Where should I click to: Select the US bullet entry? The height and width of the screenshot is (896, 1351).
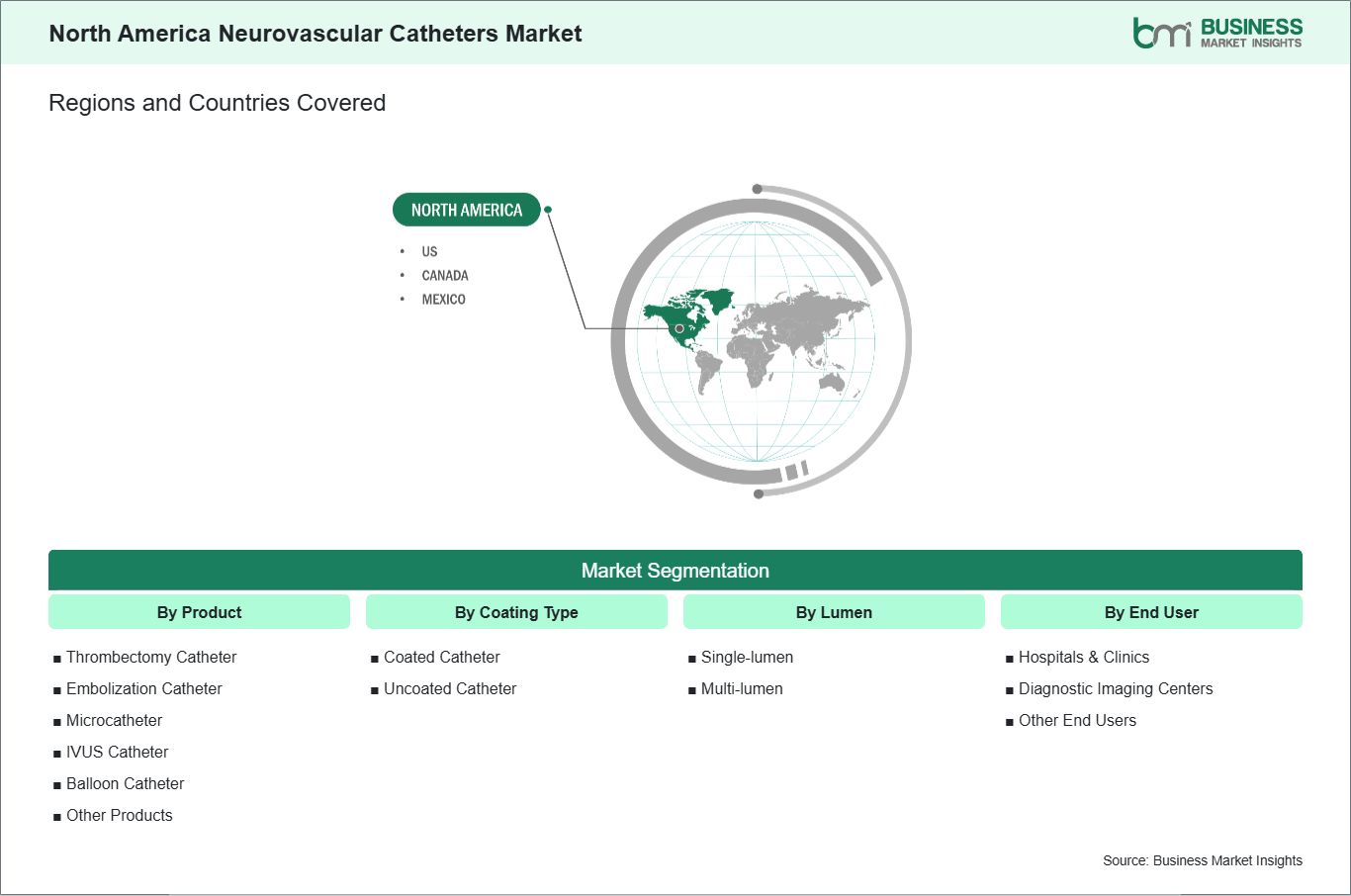pyautogui.click(x=429, y=251)
